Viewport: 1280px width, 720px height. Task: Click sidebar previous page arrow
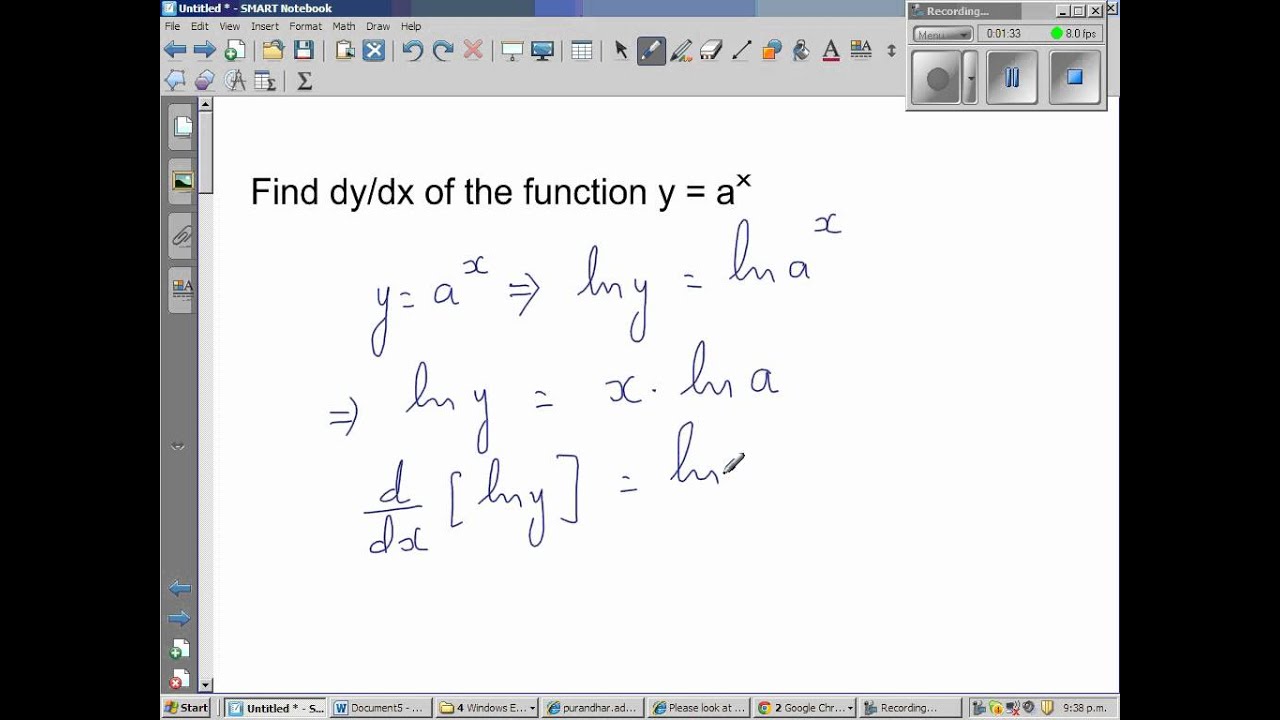tap(180, 588)
